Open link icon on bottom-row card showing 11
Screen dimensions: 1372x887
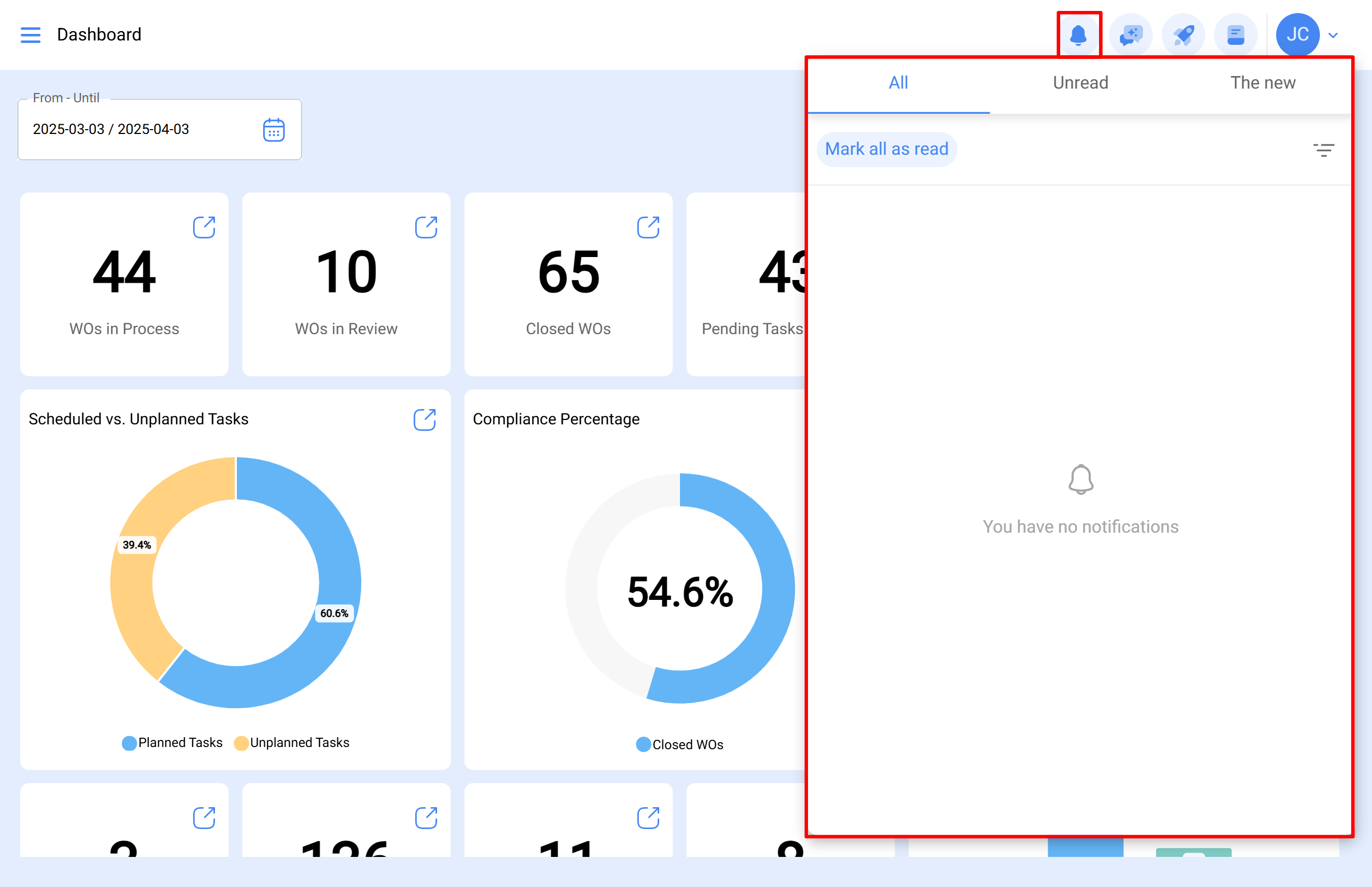(x=648, y=818)
